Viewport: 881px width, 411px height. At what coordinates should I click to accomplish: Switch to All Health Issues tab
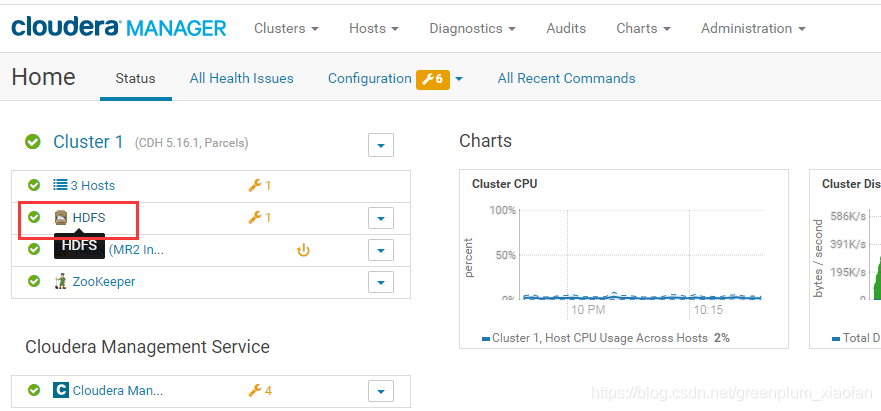[x=242, y=78]
